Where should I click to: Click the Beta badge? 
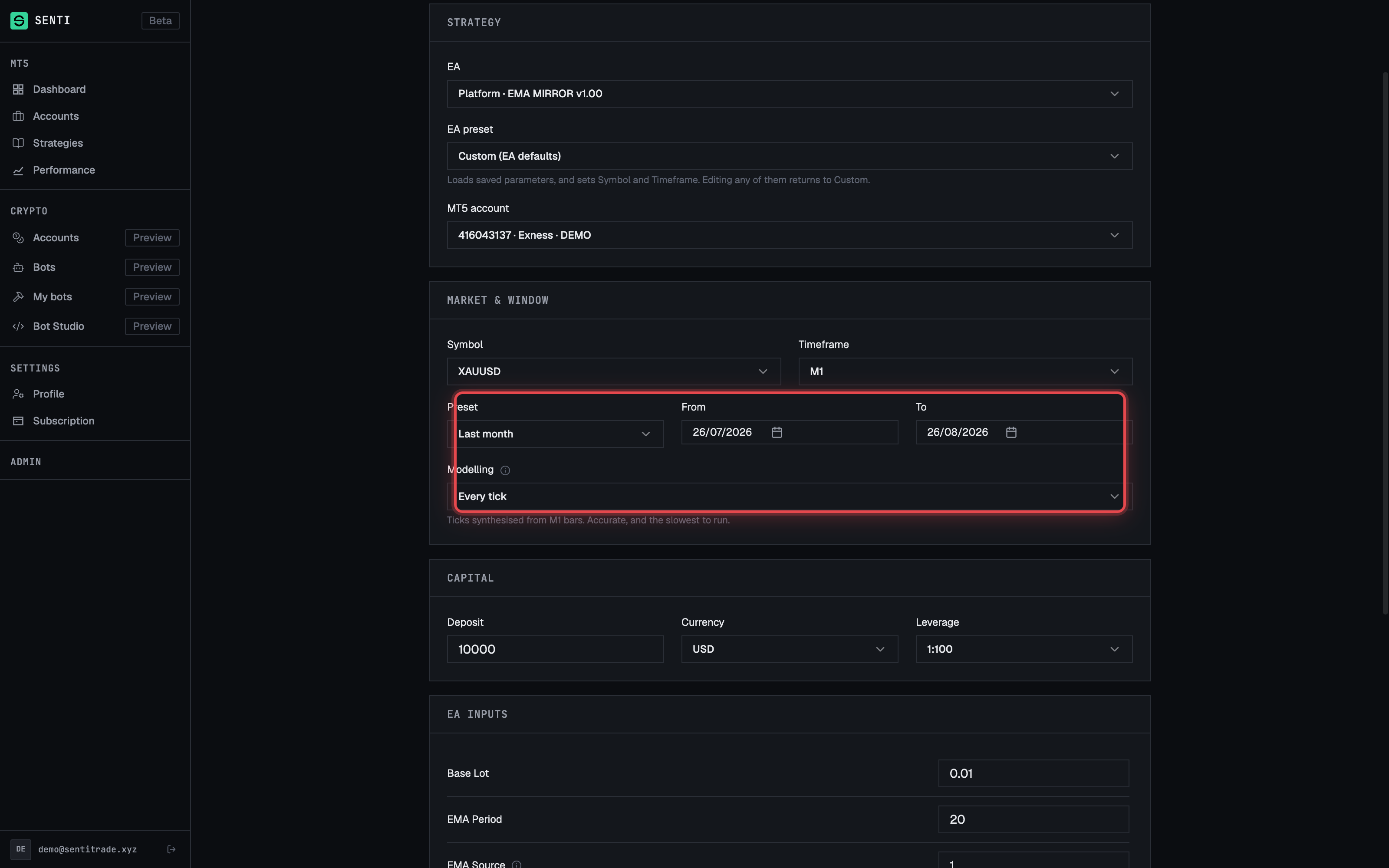point(160,21)
